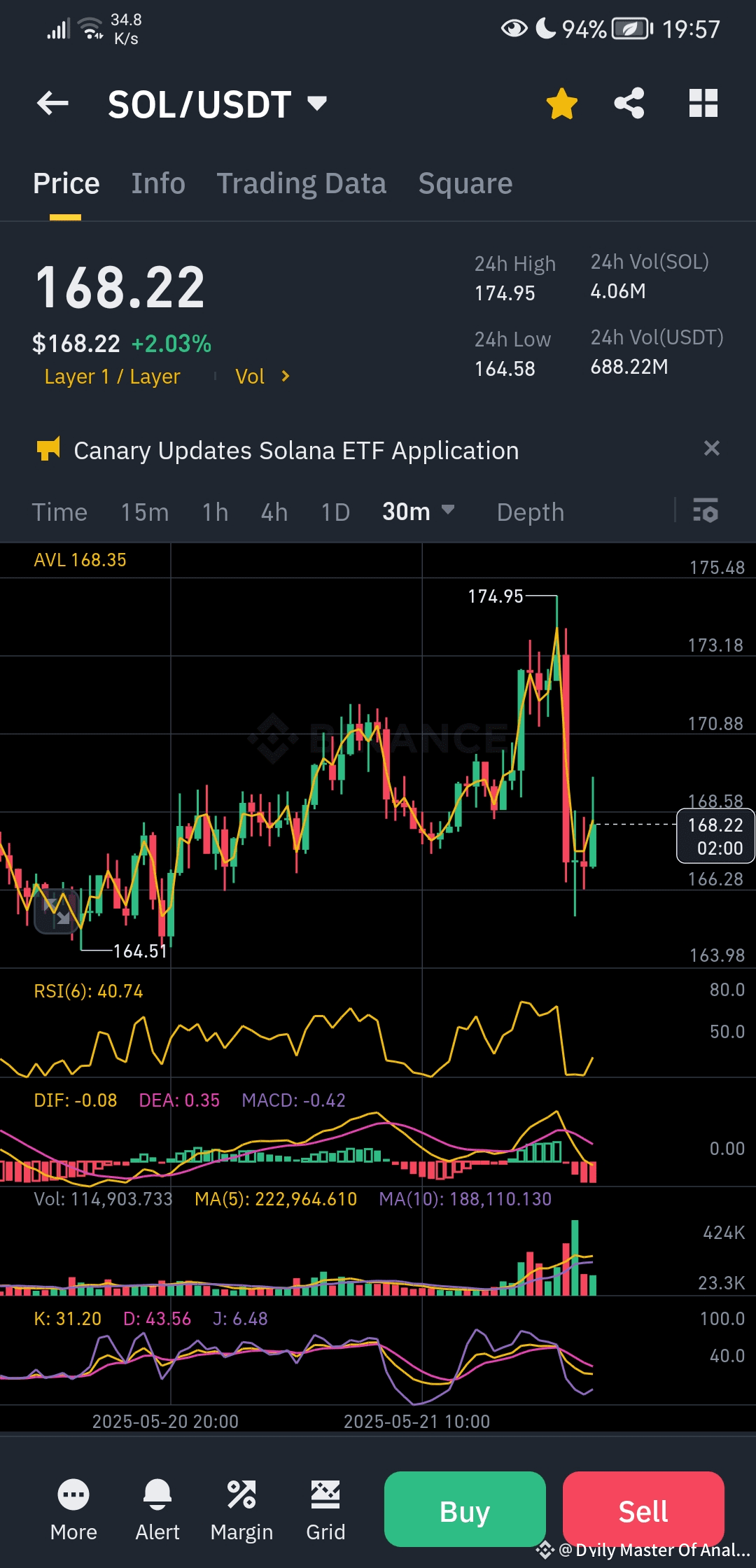Tap the RSI(6): 40.74 indicator label
Image resolution: width=756 pixels, height=1568 pixels.
(x=88, y=991)
